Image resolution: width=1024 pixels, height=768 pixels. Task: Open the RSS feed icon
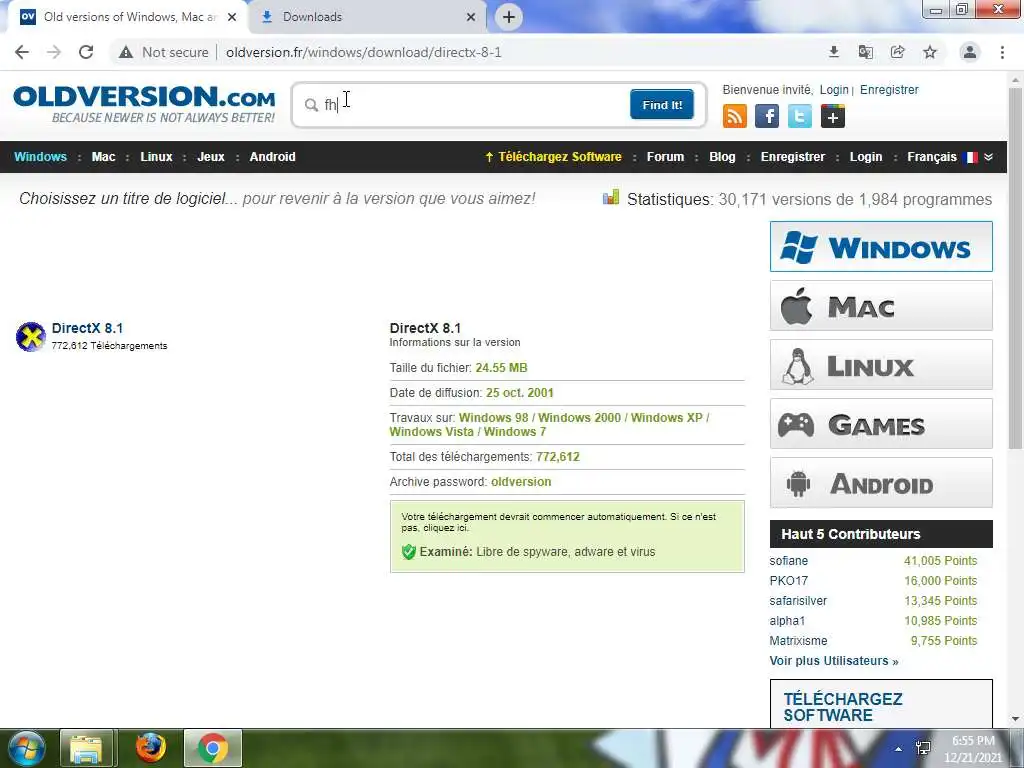click(x=735, y=116)
